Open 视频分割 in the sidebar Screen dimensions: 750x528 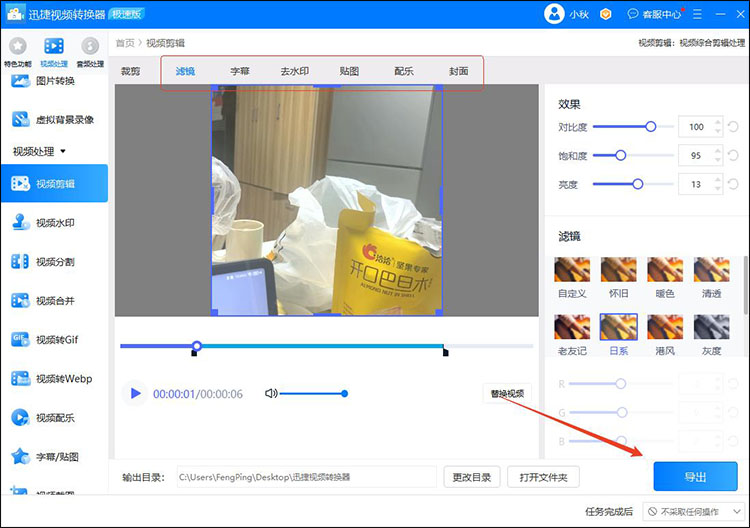tap(54, 262)
